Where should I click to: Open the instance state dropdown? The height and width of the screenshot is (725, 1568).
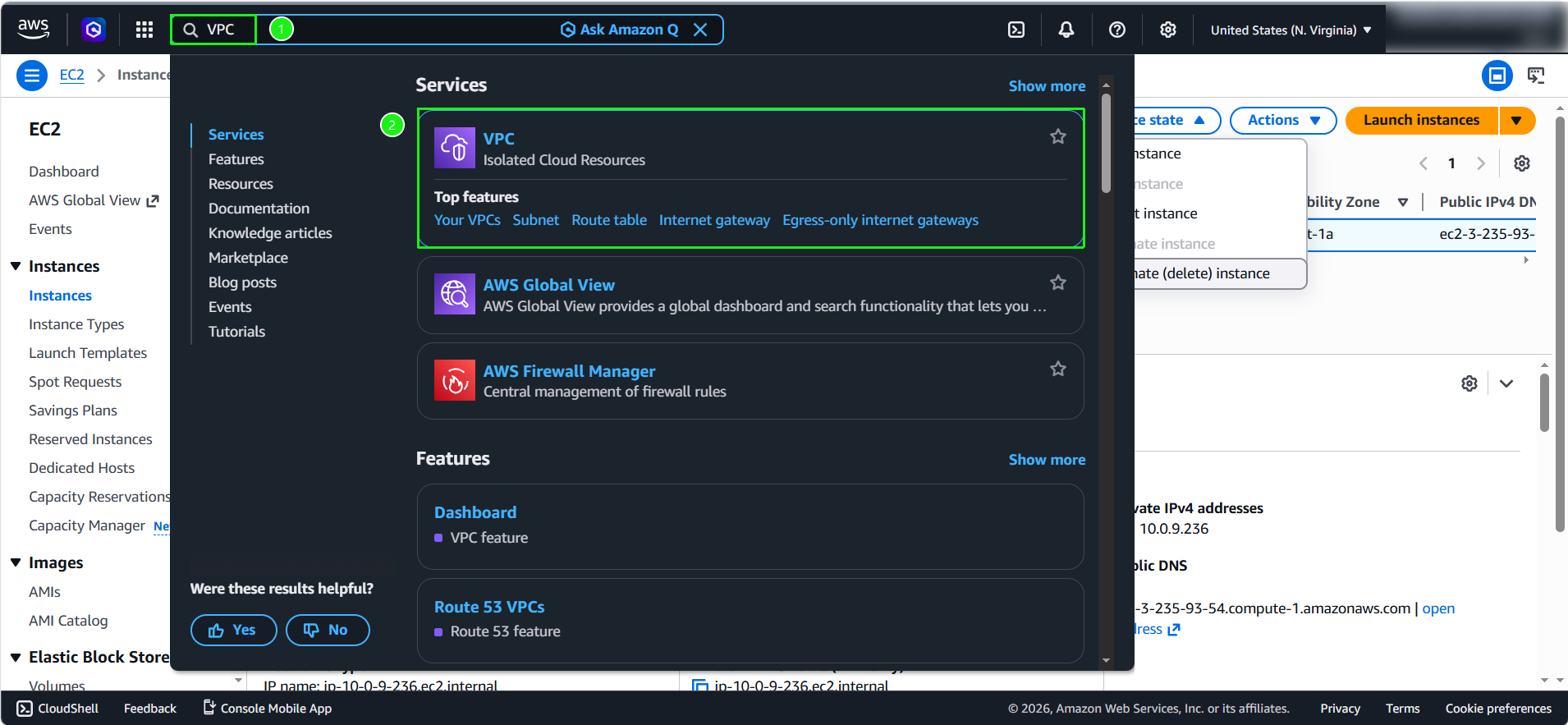1176,120
